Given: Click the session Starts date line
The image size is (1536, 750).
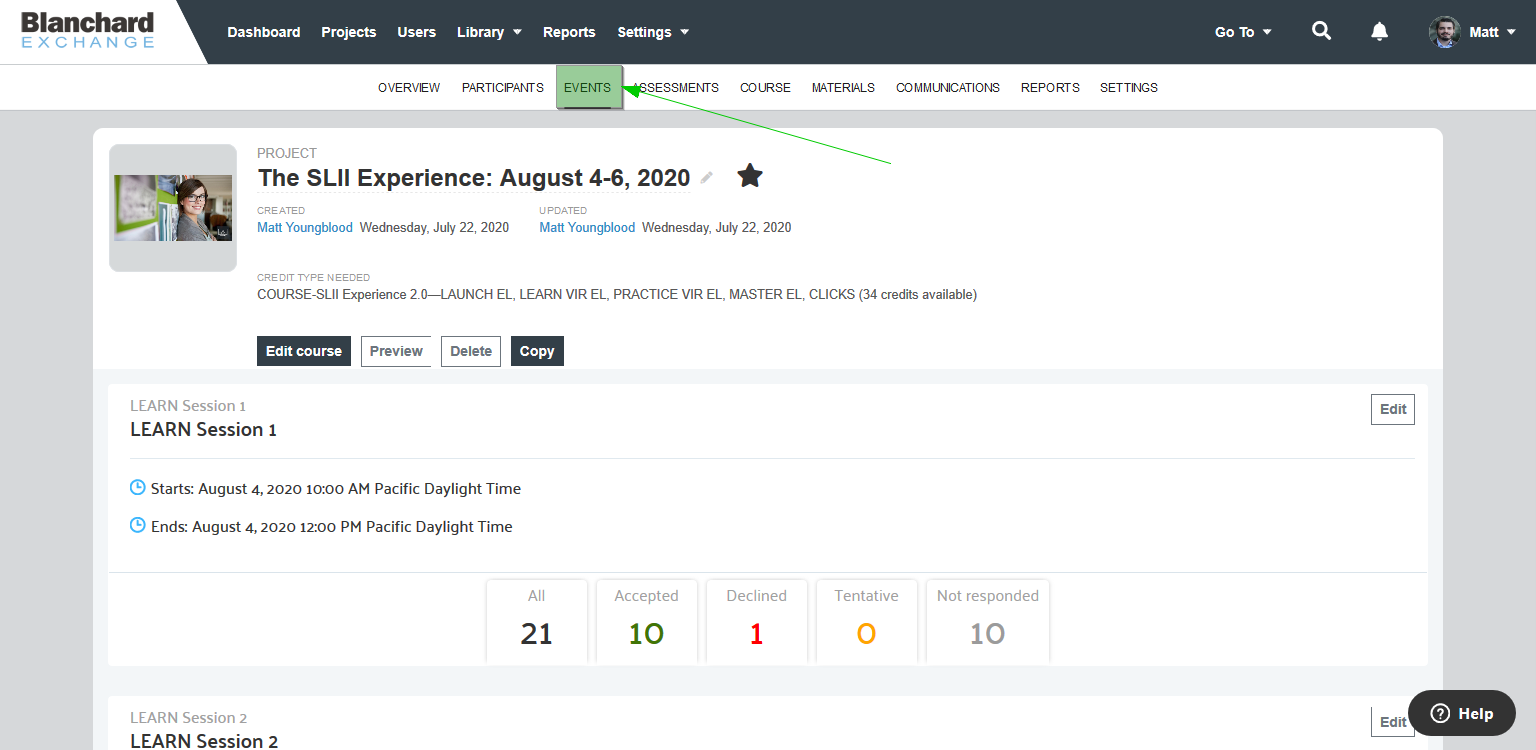Looking at the screenshot, I should (336, 489).
